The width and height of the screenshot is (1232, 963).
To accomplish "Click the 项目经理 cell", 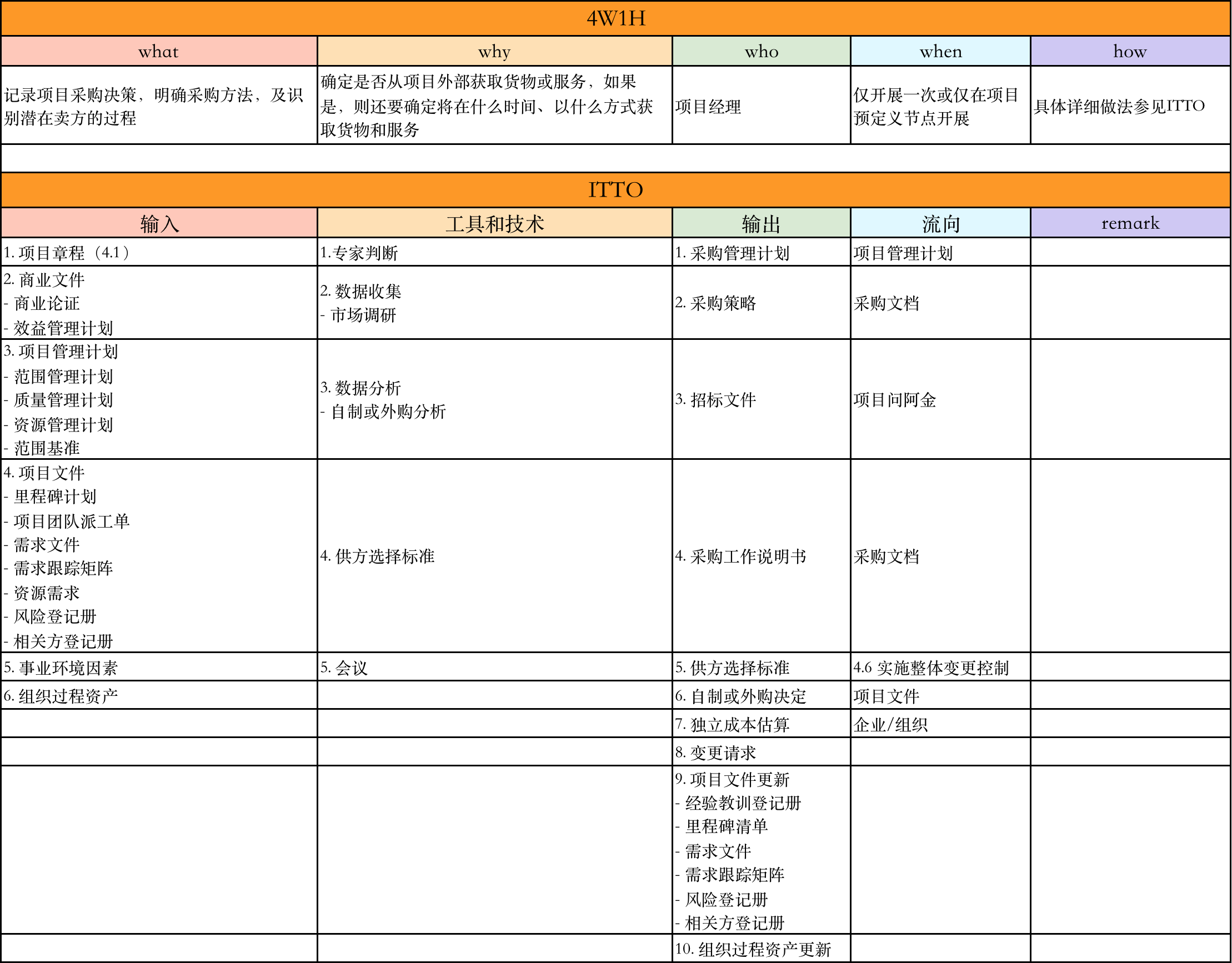I will tap(762, 106).
